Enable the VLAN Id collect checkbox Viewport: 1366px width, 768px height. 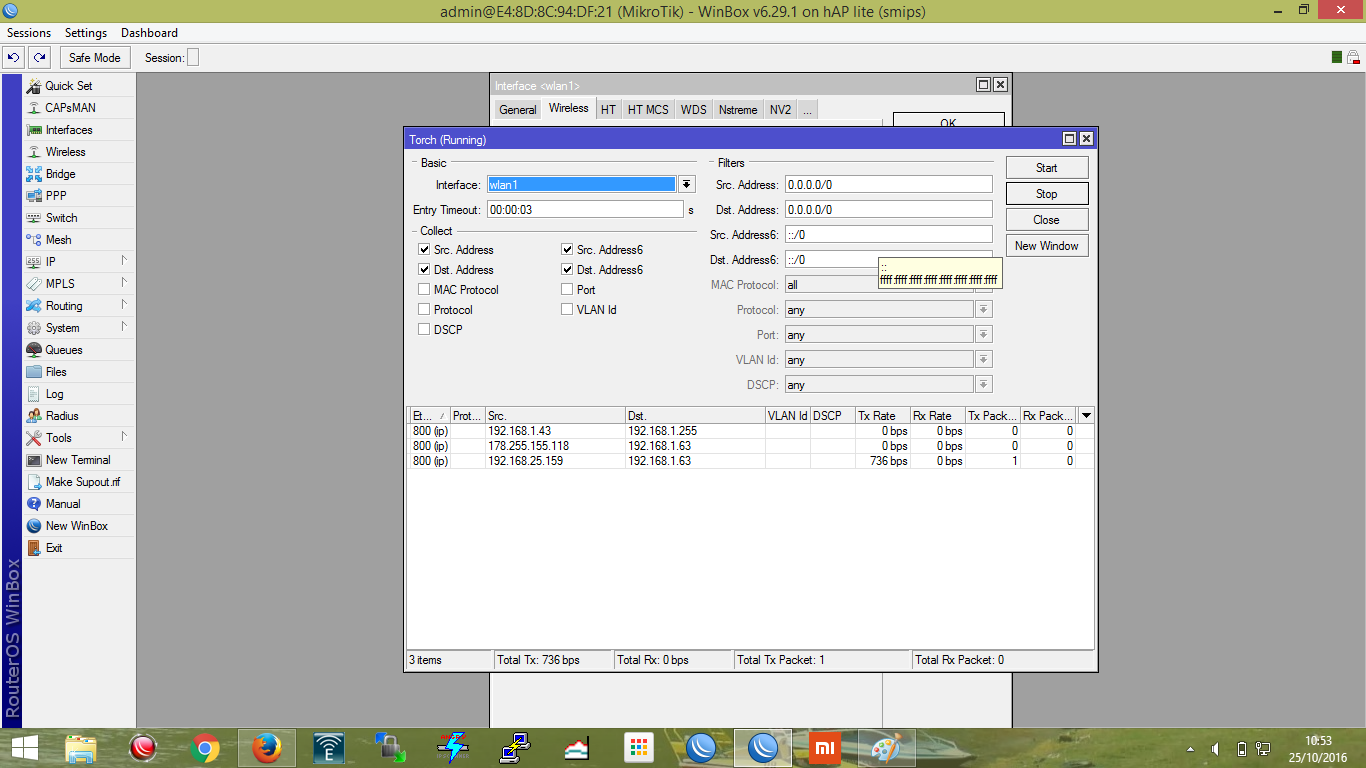click(x=567, y=310)
